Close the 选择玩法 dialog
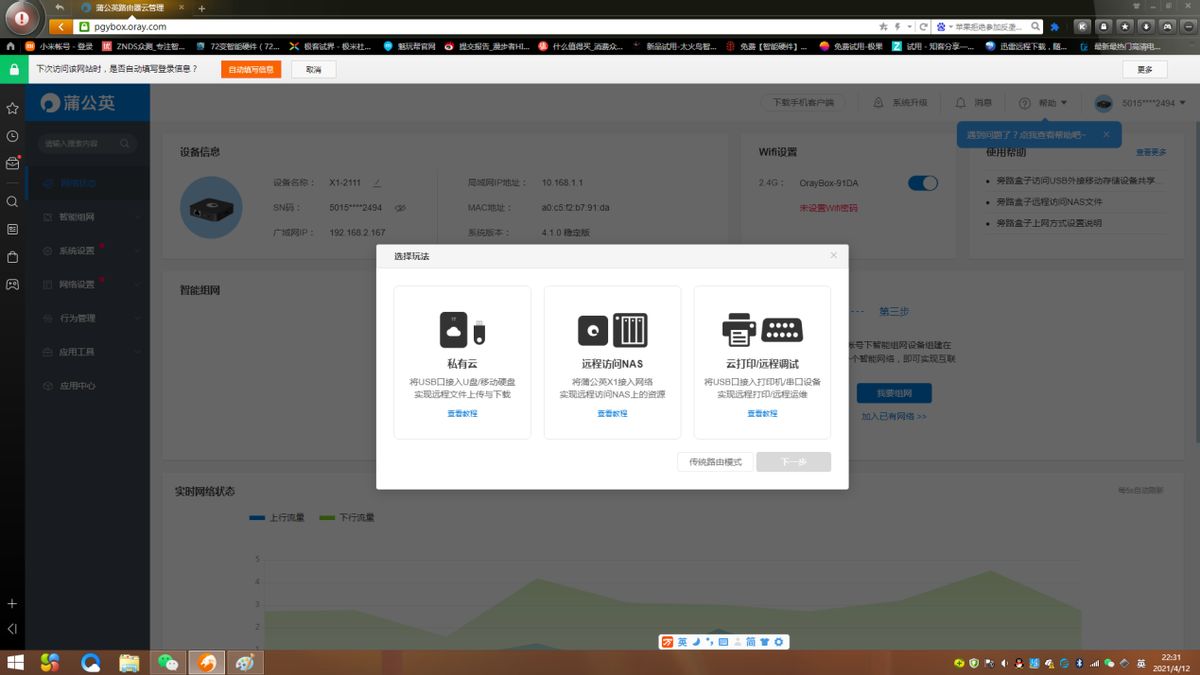The width and height of the screenshot is (1200, 675). point(834,256)
